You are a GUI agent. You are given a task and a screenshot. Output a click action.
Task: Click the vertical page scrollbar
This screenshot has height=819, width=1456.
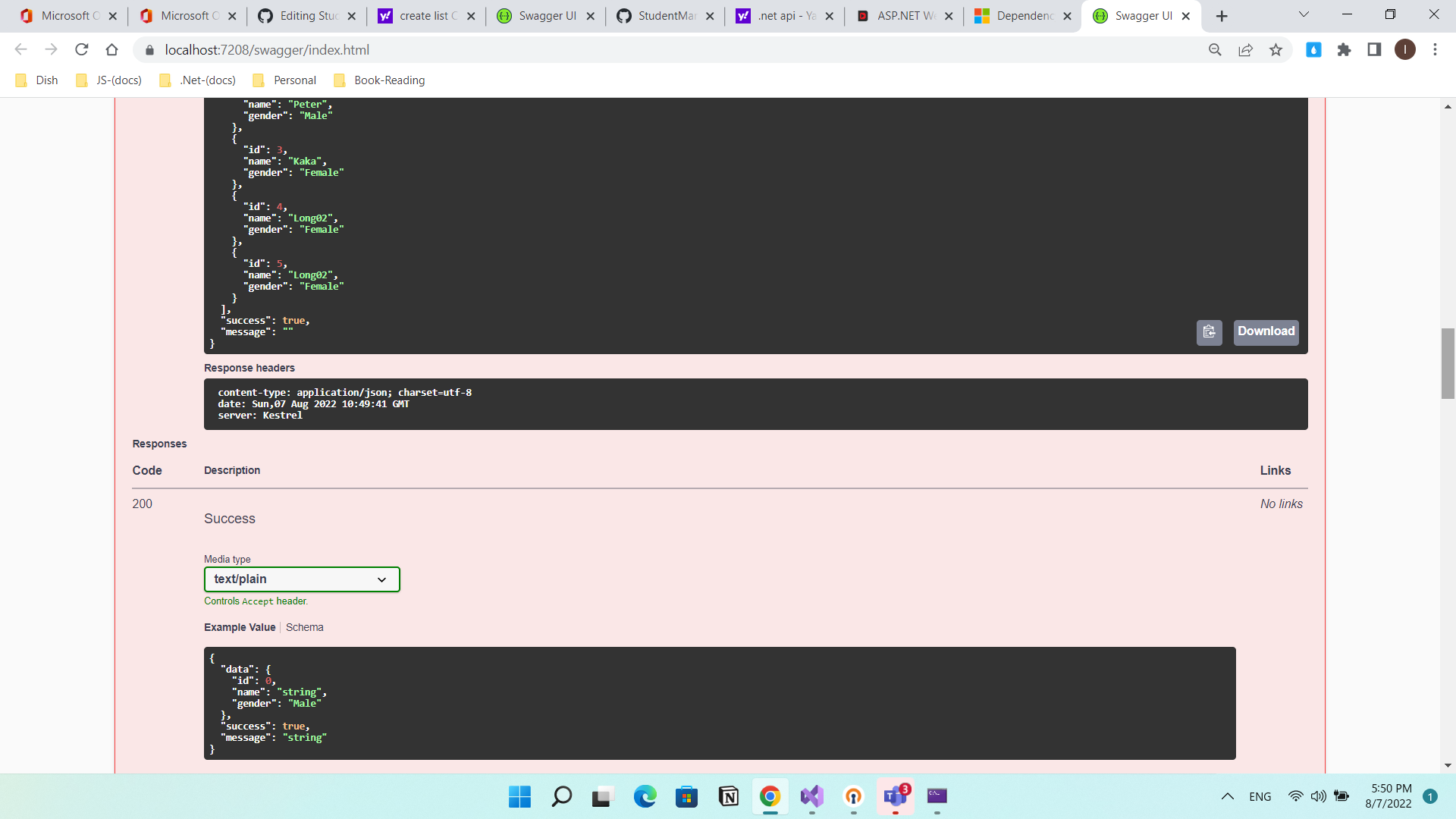1448,364
